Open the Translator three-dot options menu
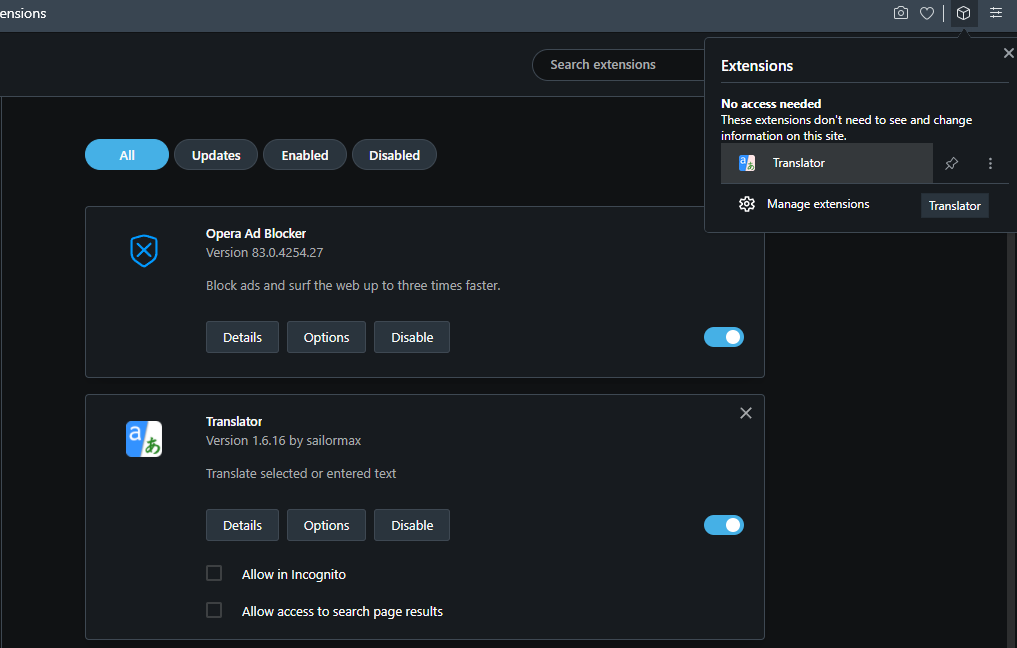Image resolution: width=1017 pixels, height=648 pixels. point(990,163)
